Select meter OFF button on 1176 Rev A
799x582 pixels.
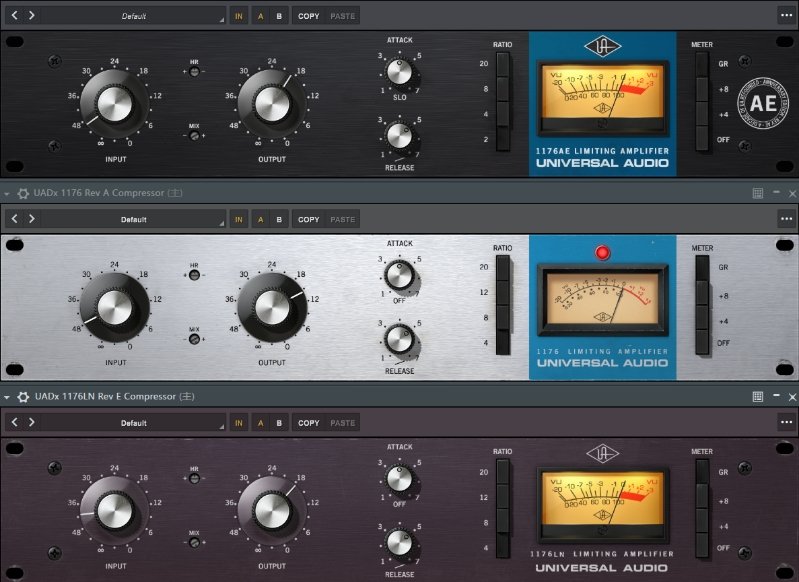pyautogui.click(x=702, y=342)
